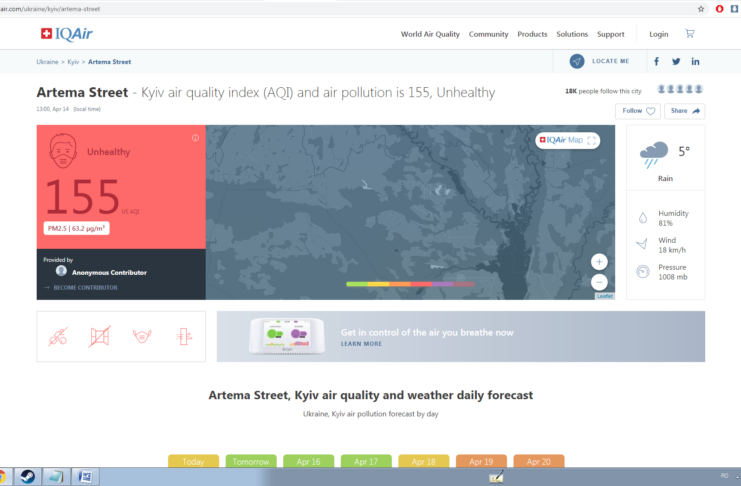Click the wind direction icon

[x=642, y=244]
